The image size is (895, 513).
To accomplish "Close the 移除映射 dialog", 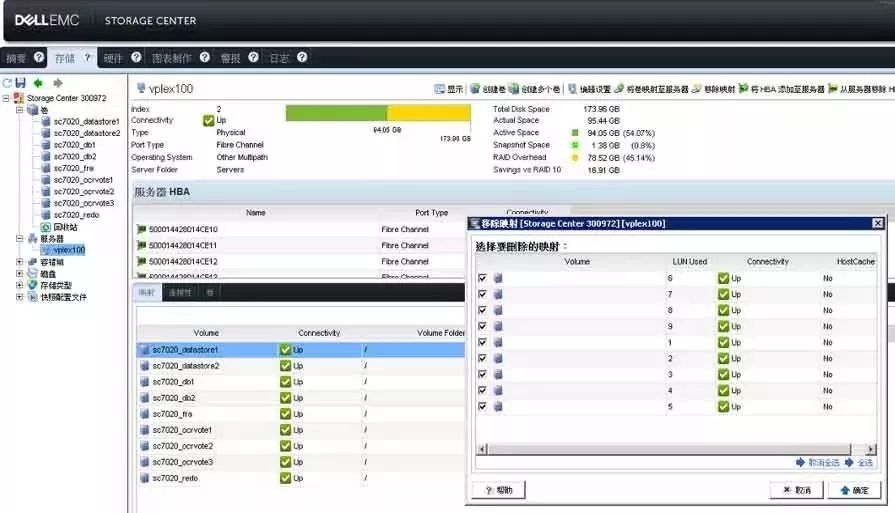I will tap(878, 223).
